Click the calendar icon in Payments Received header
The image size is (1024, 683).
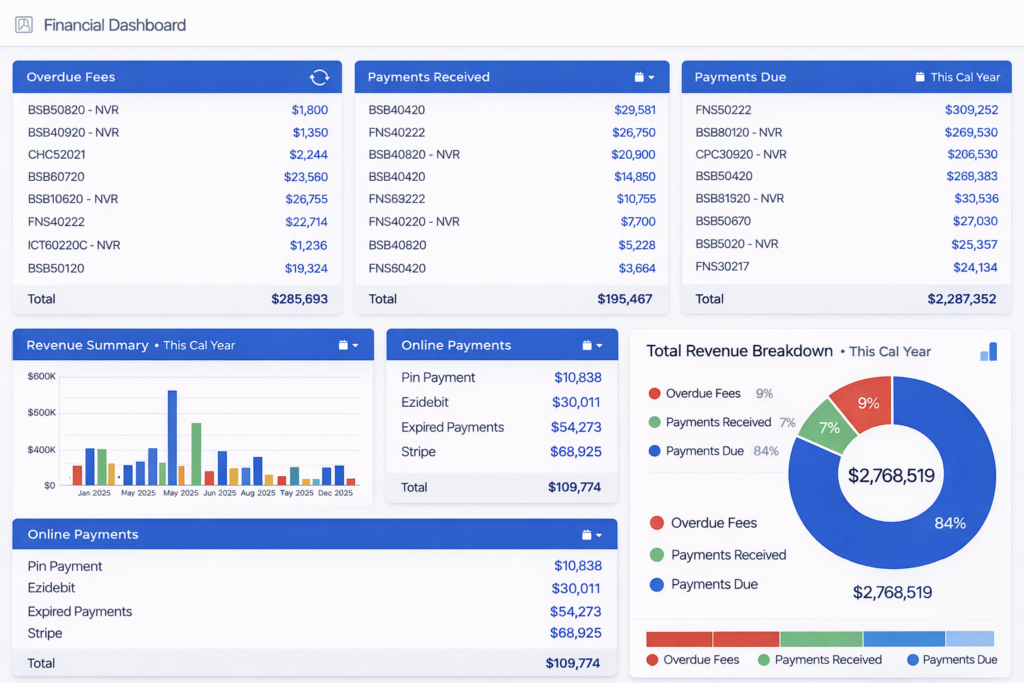pyautogui.click(x=639, y=77)
